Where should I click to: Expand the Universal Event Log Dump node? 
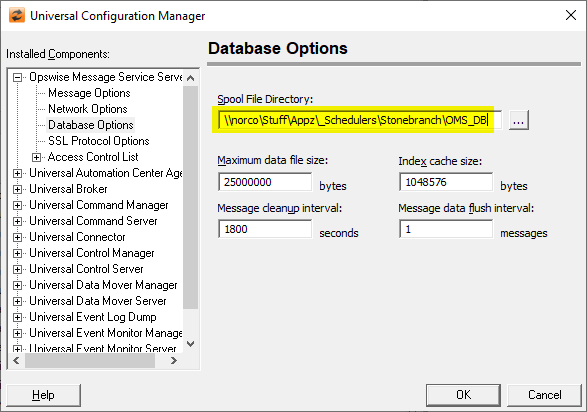click(x=17, y=318)
